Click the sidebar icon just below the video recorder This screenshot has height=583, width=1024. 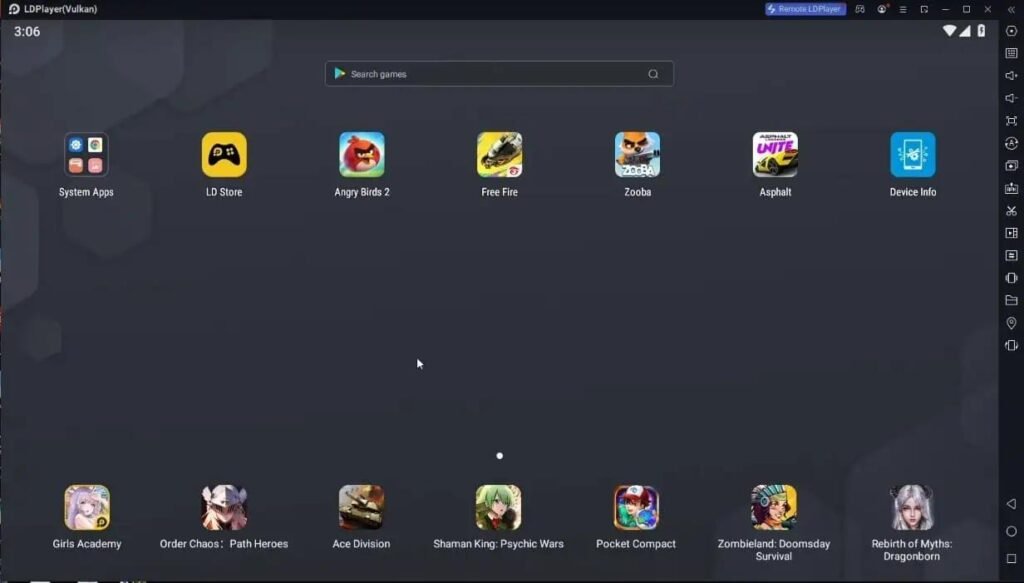pyautogui.click(x=1011, y=255)
